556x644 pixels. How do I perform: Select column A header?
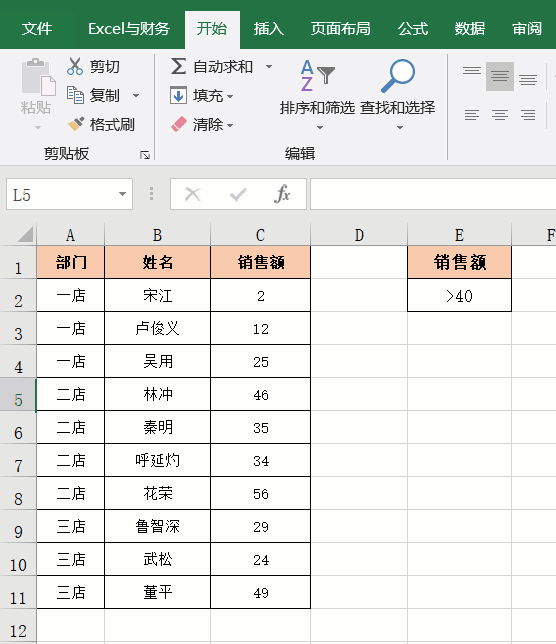71,235
